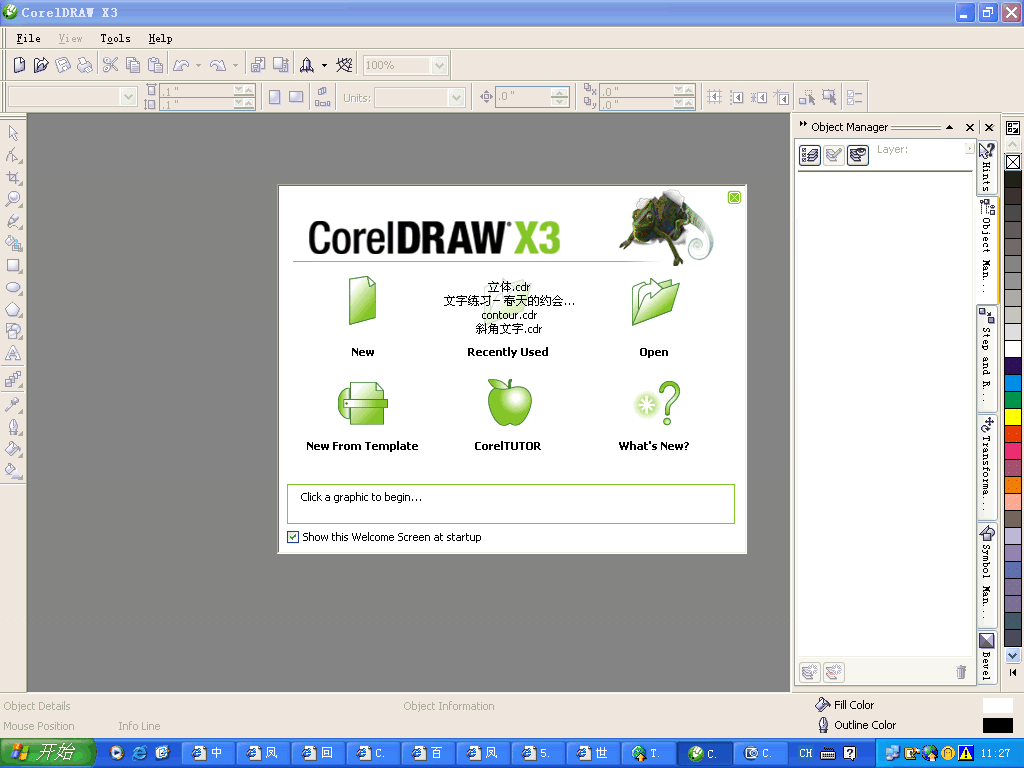The height and width of the screenshot is (768, 1024).
Task: Click the Copy toolbar icon
Action: [133, 65]
